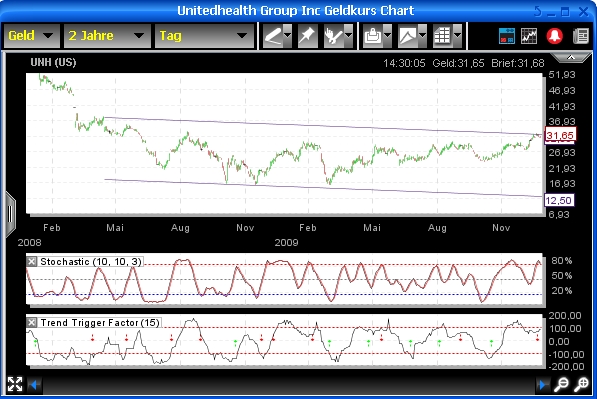597x399 pixels.
Task: Click the Geld:31,65 quote text
Action: tap(458, 63)
